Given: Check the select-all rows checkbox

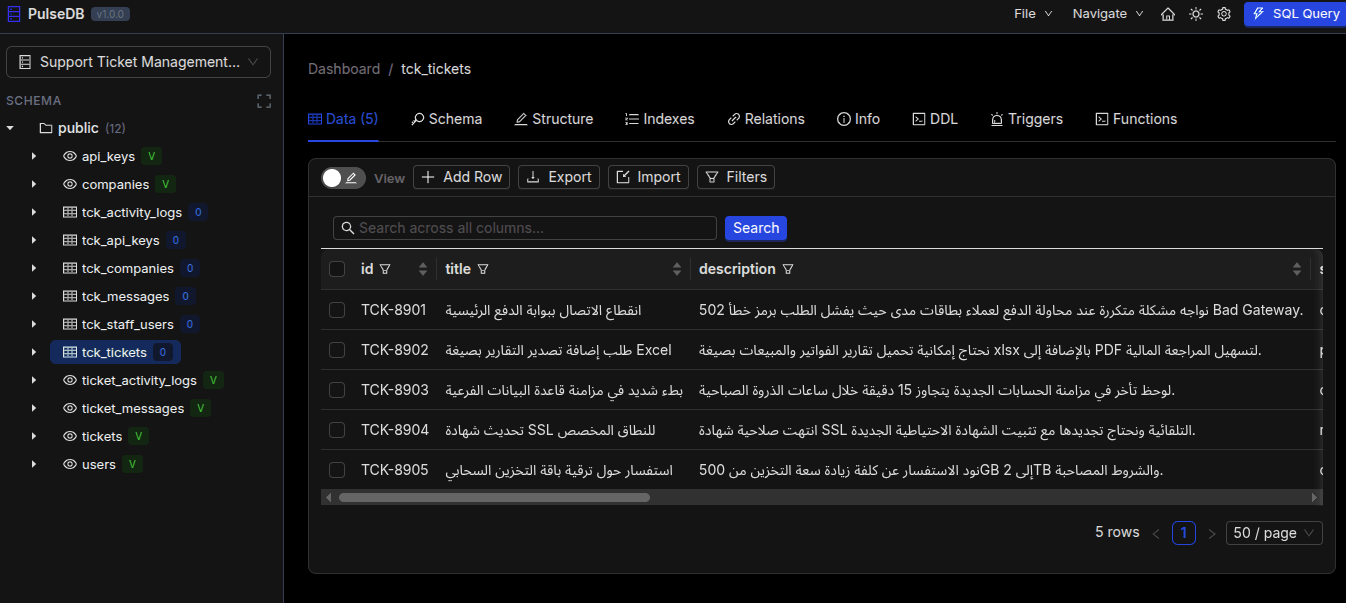Looking at the screenshot, I should pyautogui.click(x=337, y=269).
